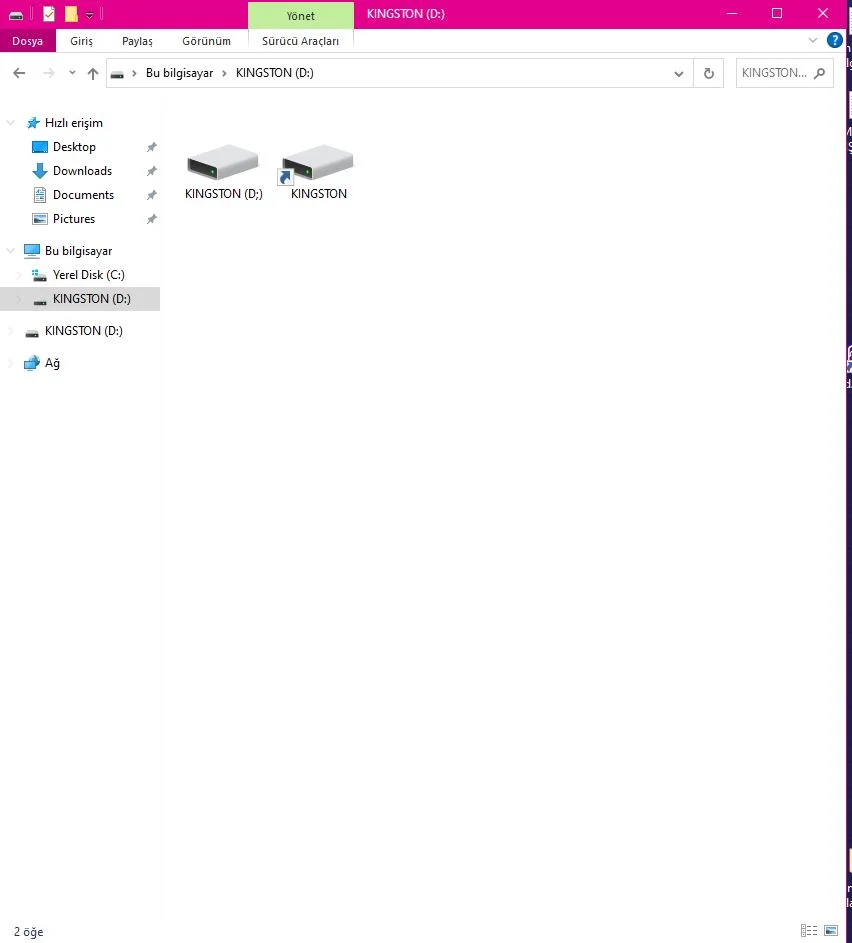Image resolution: width=852 pixels, height=943 pixels.
Task: Click the pin icon next to Pictures
Action: pyautogui.click(x=152, y=219)
